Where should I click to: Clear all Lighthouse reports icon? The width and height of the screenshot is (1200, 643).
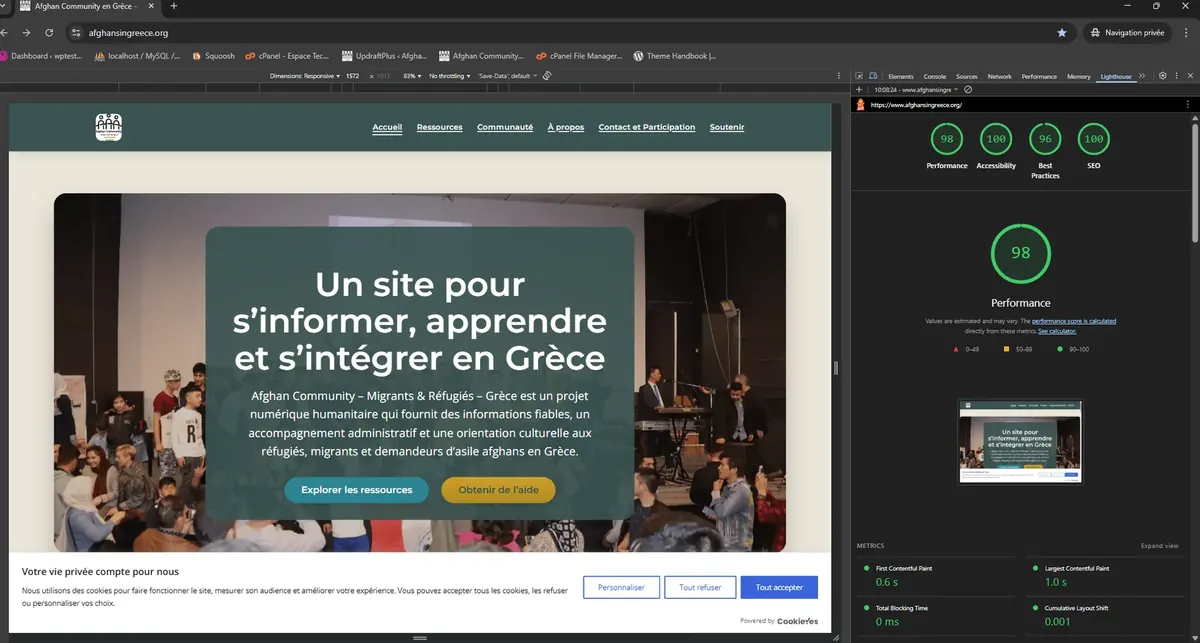(x=968, y=90)
